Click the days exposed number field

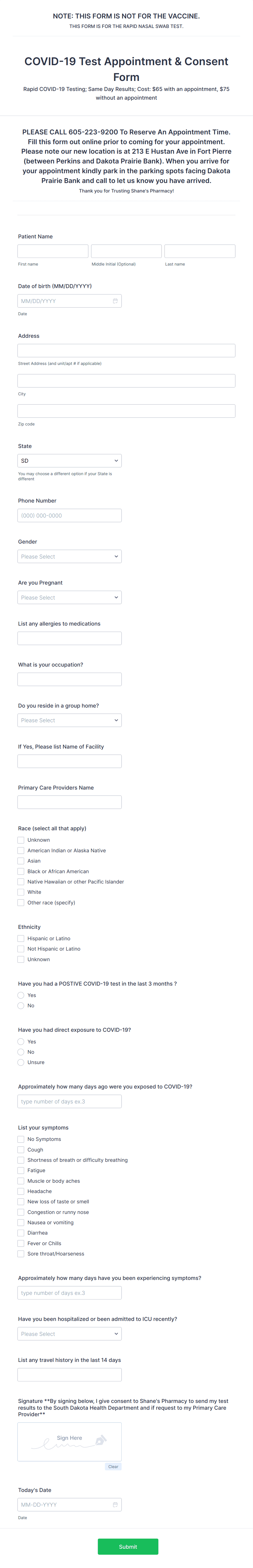tap(69, 1101)
